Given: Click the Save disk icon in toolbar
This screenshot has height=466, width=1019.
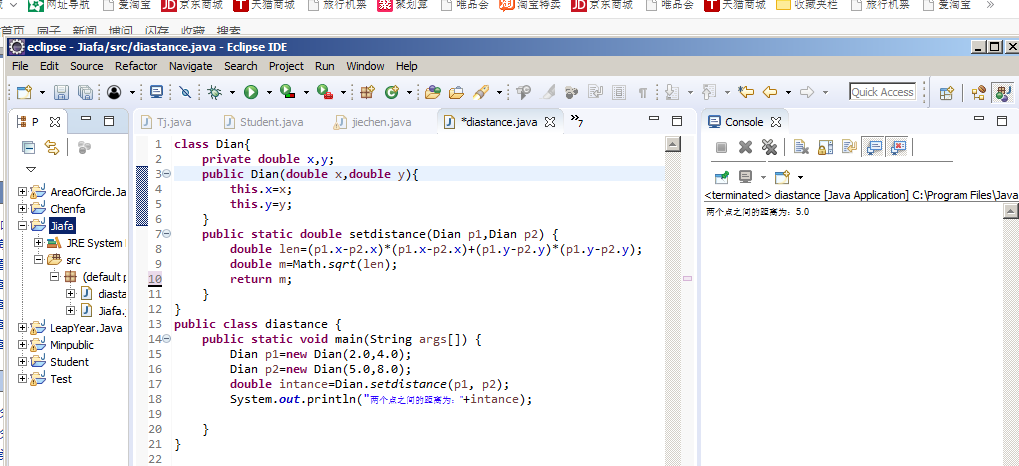Looking at the screenshot, I should tap(61, 92).
